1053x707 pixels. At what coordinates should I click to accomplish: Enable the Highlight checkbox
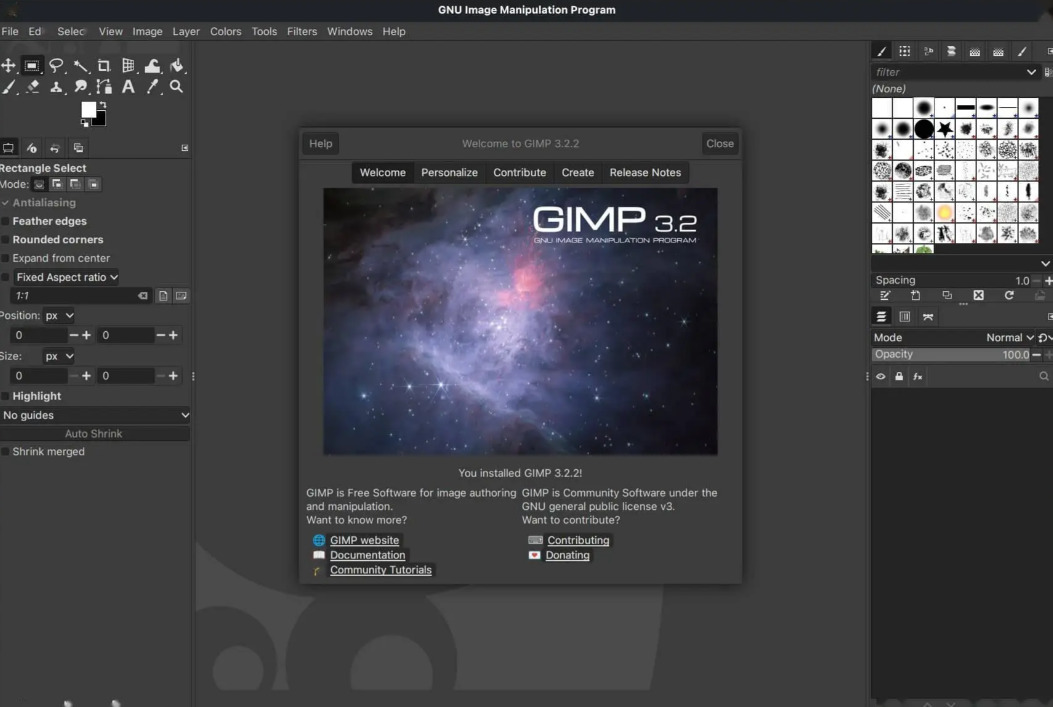(5, 396)
